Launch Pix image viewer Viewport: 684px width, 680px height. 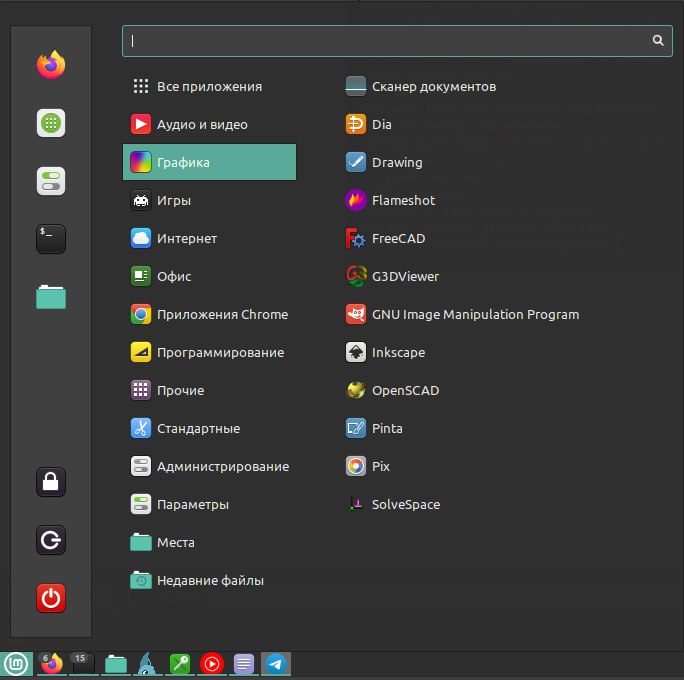point(368,466)
